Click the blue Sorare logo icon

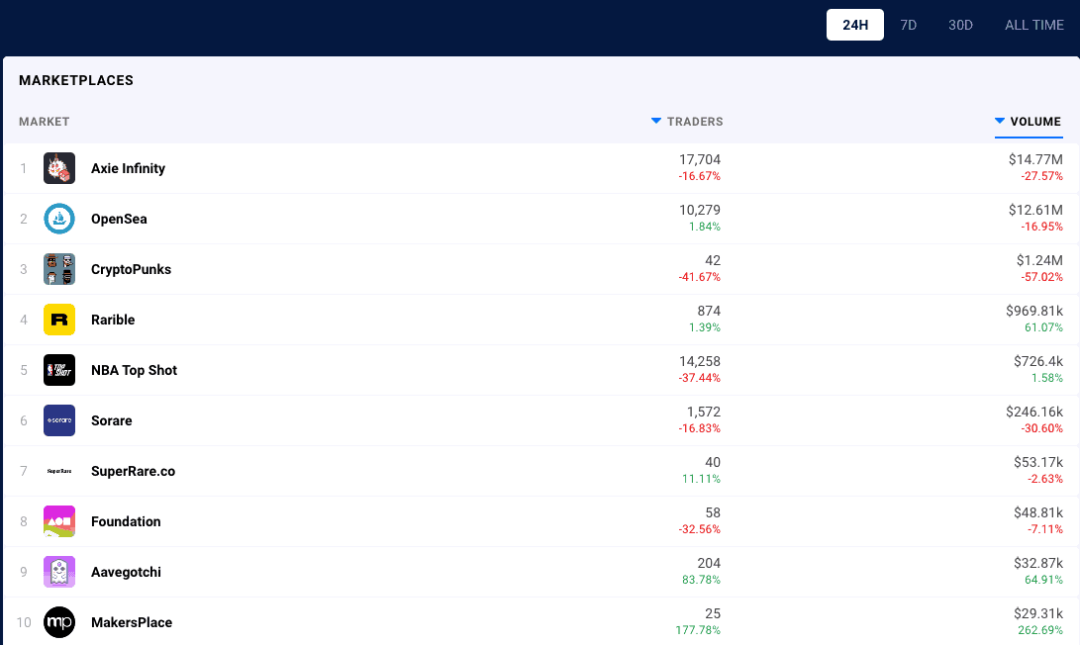click(59, 420)
